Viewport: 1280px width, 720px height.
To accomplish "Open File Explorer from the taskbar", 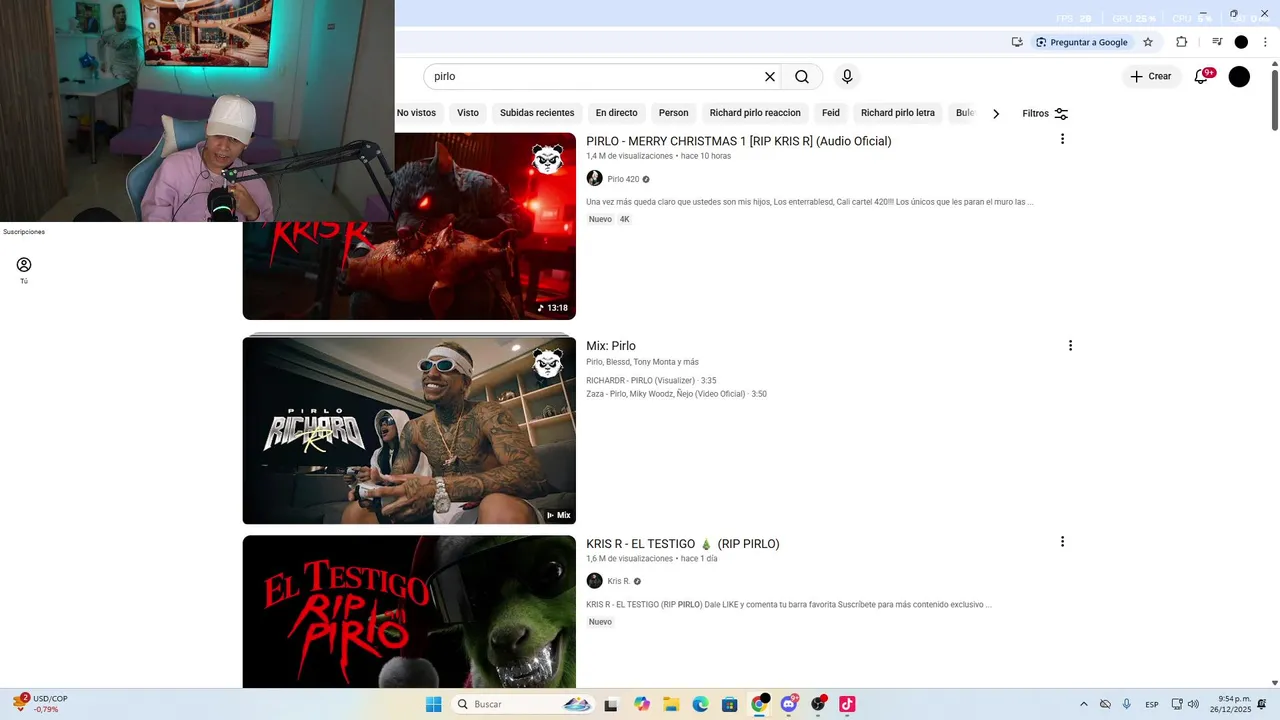I will [671, 704].
